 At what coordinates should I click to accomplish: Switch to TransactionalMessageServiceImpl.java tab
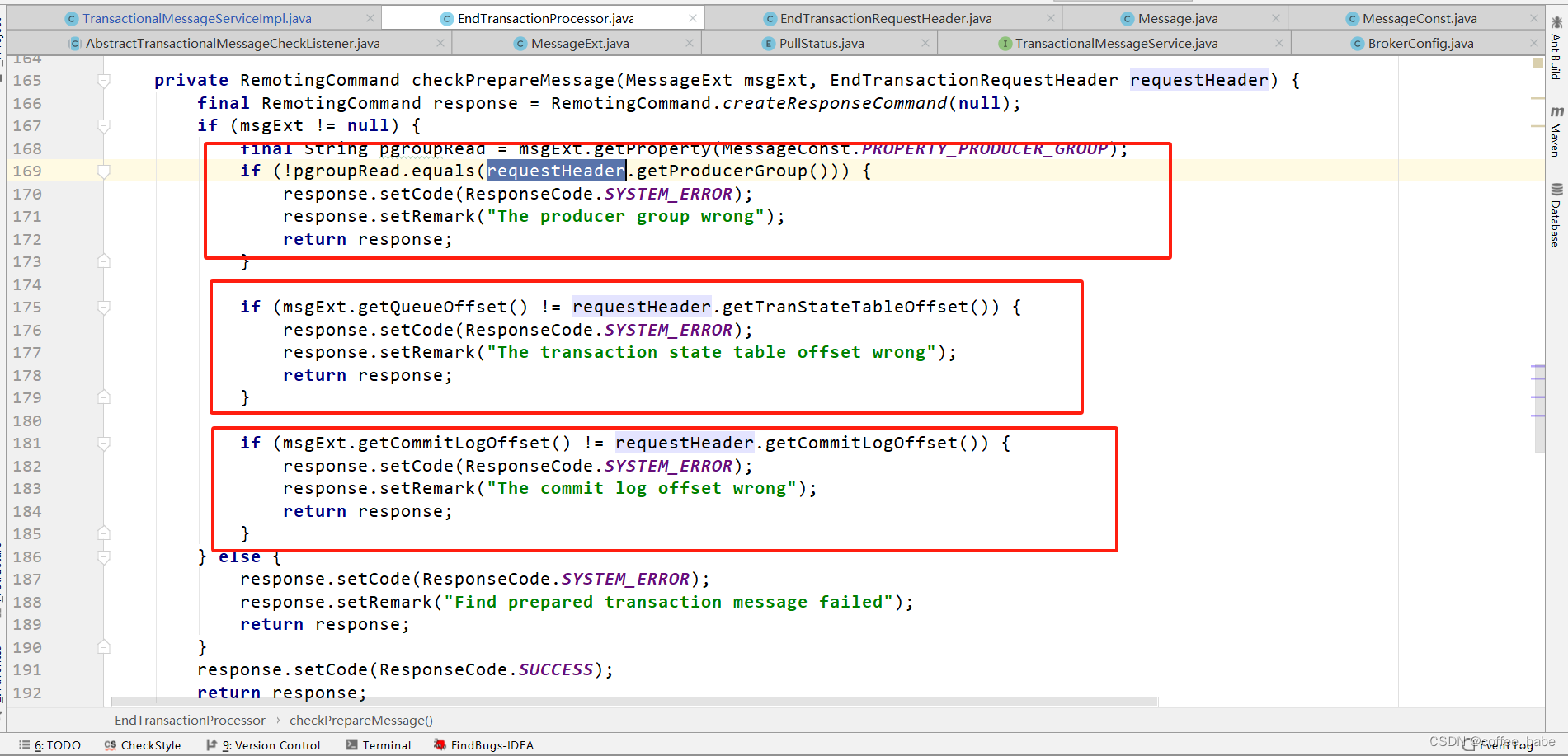click(x=196, y=18)
